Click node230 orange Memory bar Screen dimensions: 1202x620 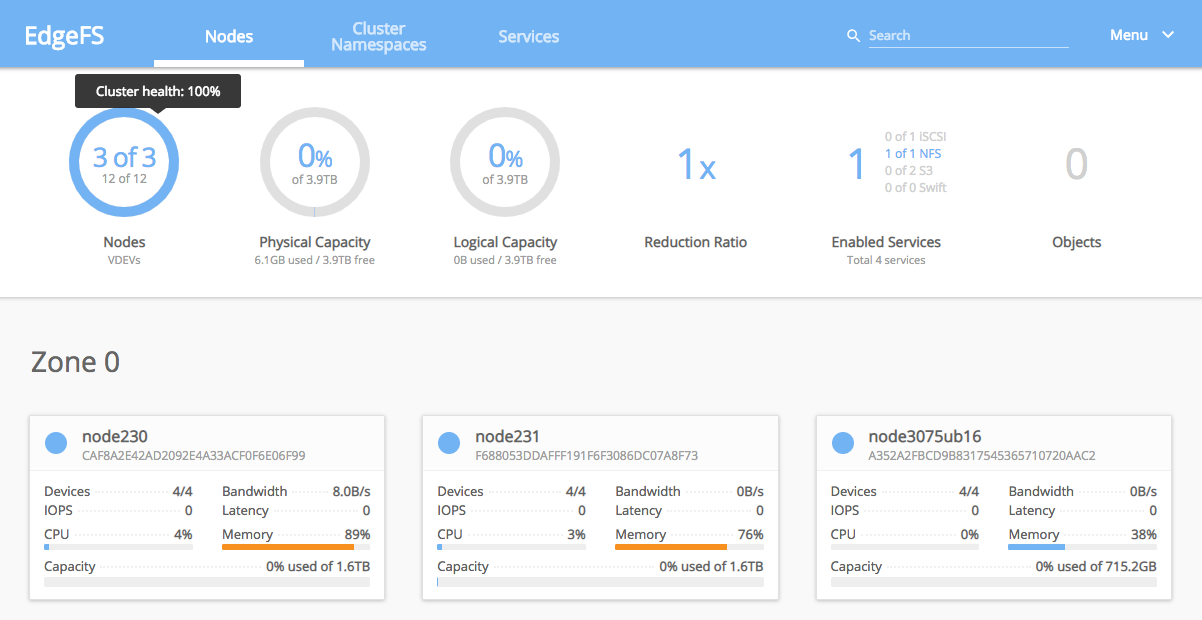(288, 547)
